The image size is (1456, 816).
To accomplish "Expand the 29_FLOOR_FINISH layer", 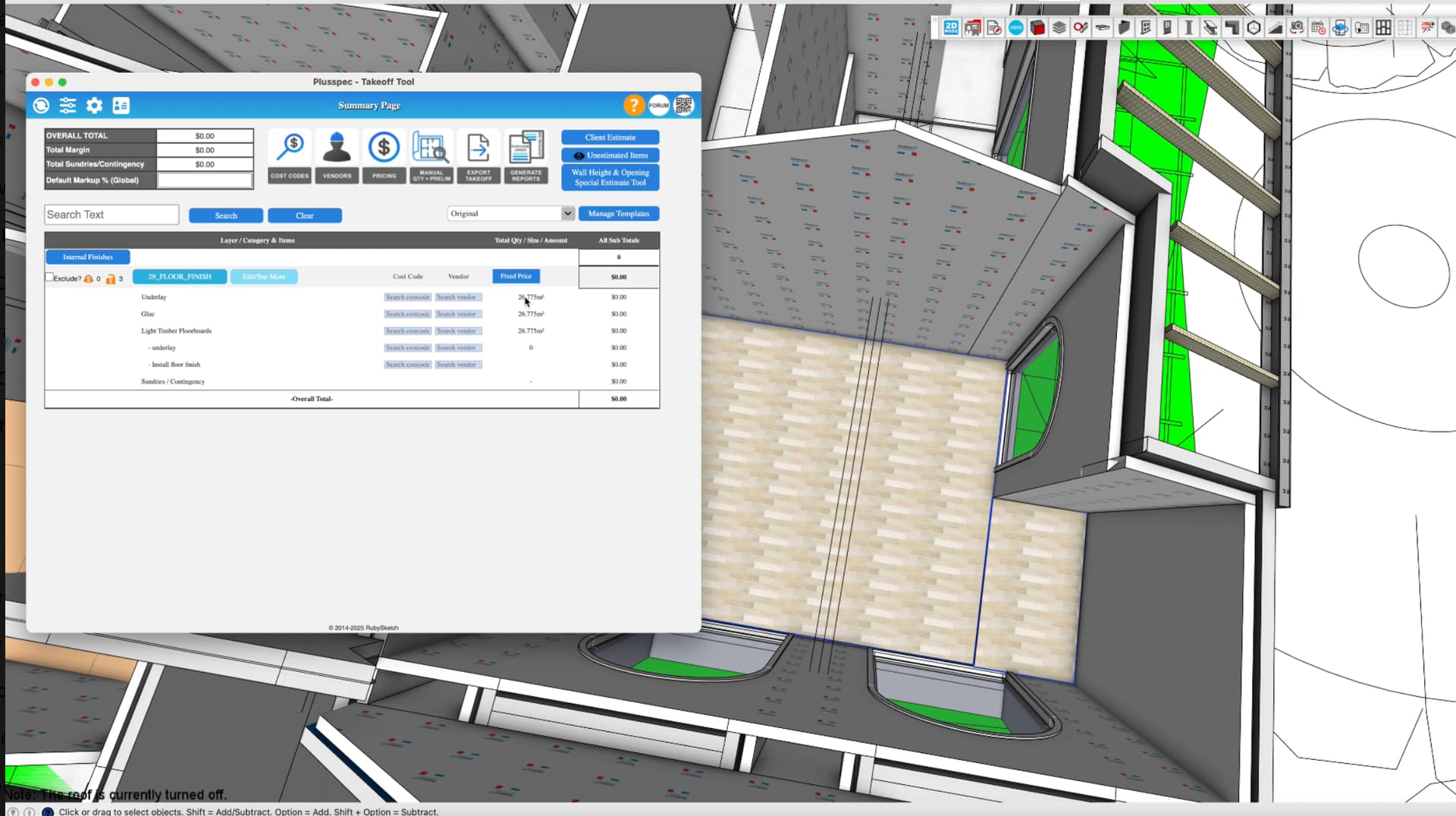I will 179,277.
